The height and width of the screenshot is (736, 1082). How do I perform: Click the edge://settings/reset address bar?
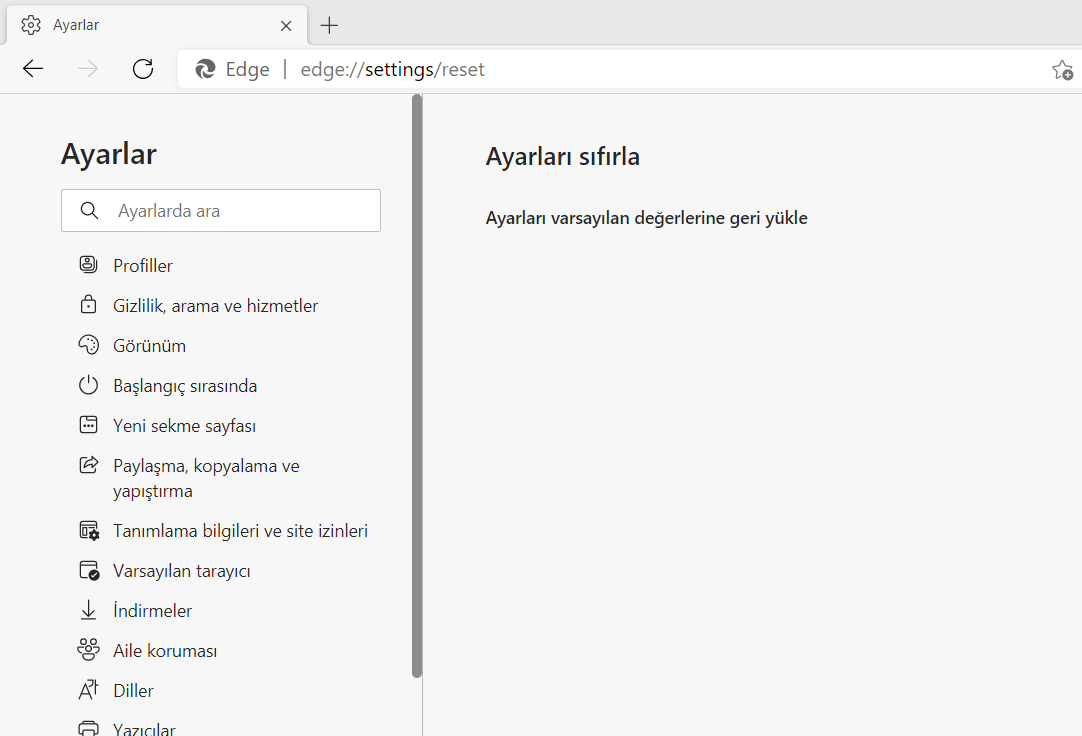coord(600,69)
